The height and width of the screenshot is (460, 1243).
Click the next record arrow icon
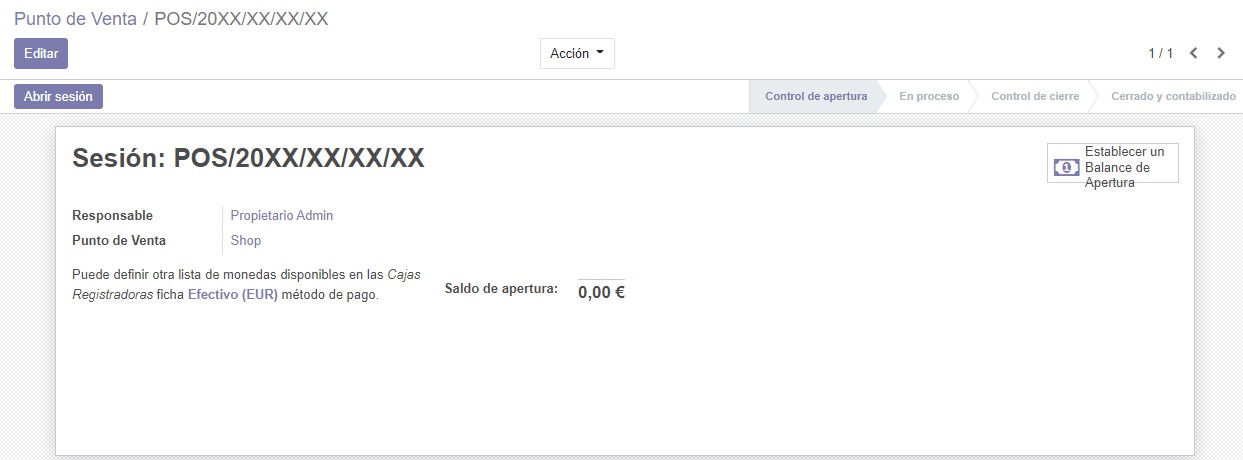[x=1221, y=53]
